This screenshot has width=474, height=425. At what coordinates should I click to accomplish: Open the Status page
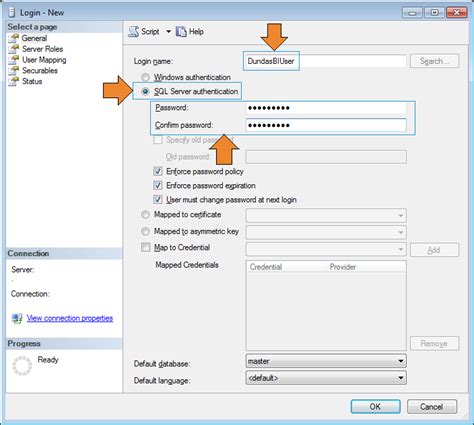32,81
